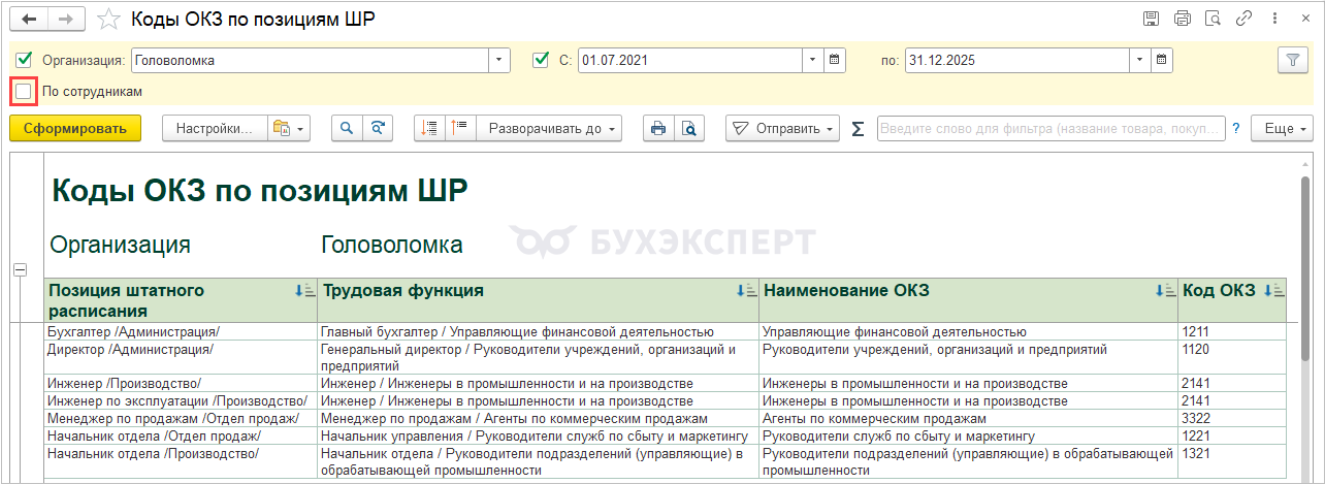This screenshot has height=489, width=1325.
Task: Click the save diskette icon in title bar
Action: tap(1151, 18)
